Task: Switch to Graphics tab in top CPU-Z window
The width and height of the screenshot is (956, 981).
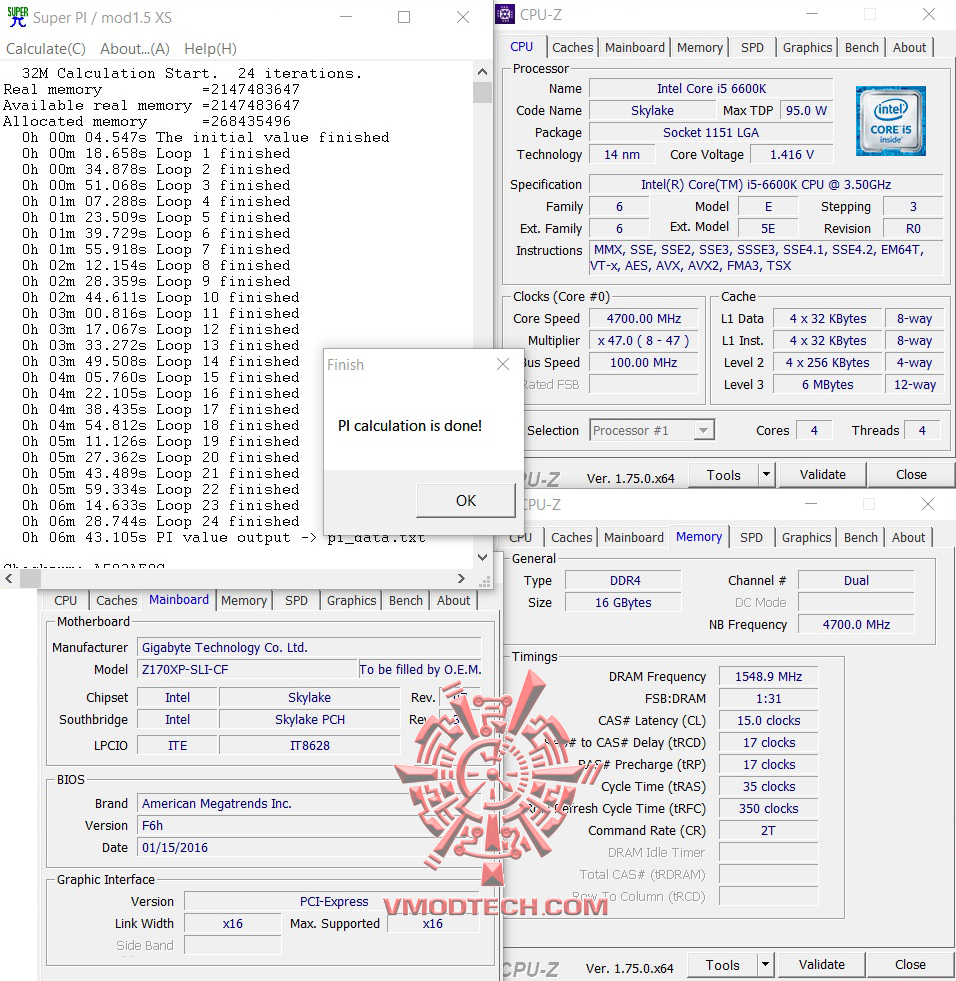Action: point(807,48)
